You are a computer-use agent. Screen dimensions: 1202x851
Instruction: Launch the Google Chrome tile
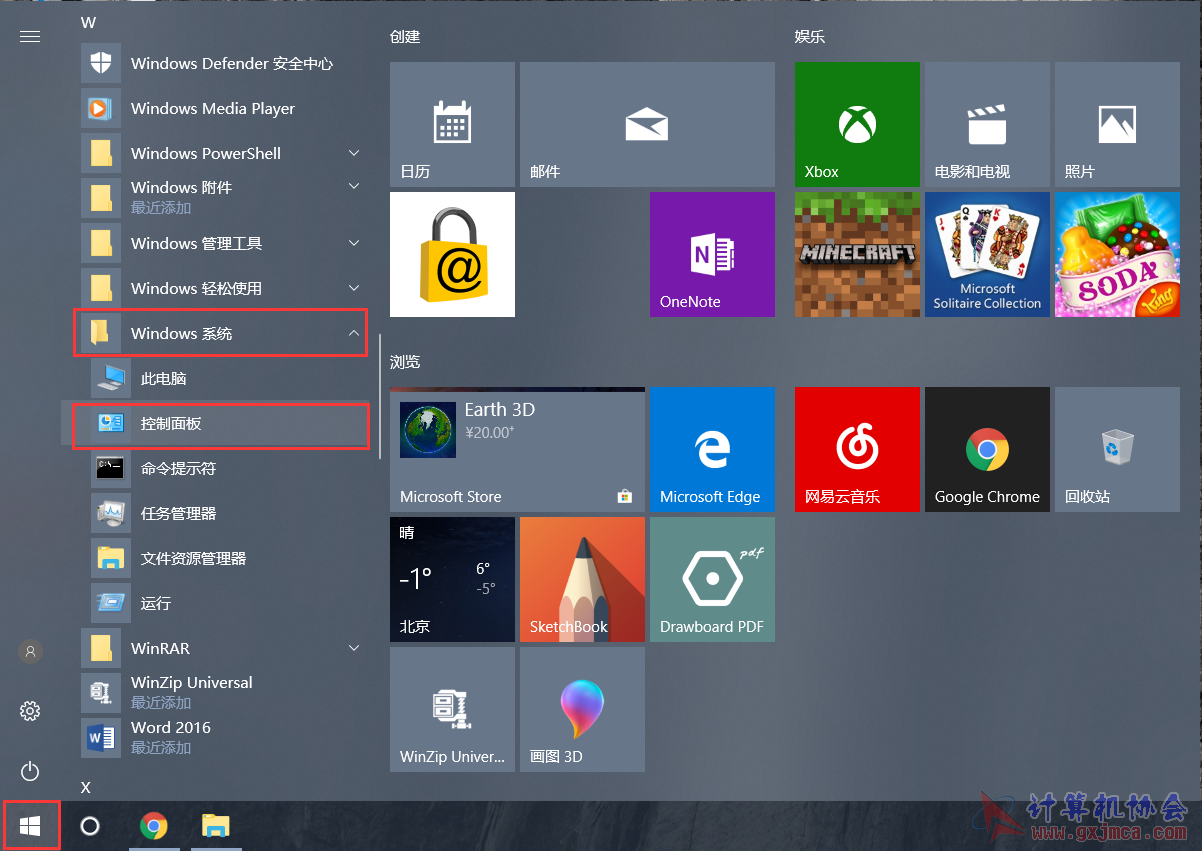tap(987, 449)
